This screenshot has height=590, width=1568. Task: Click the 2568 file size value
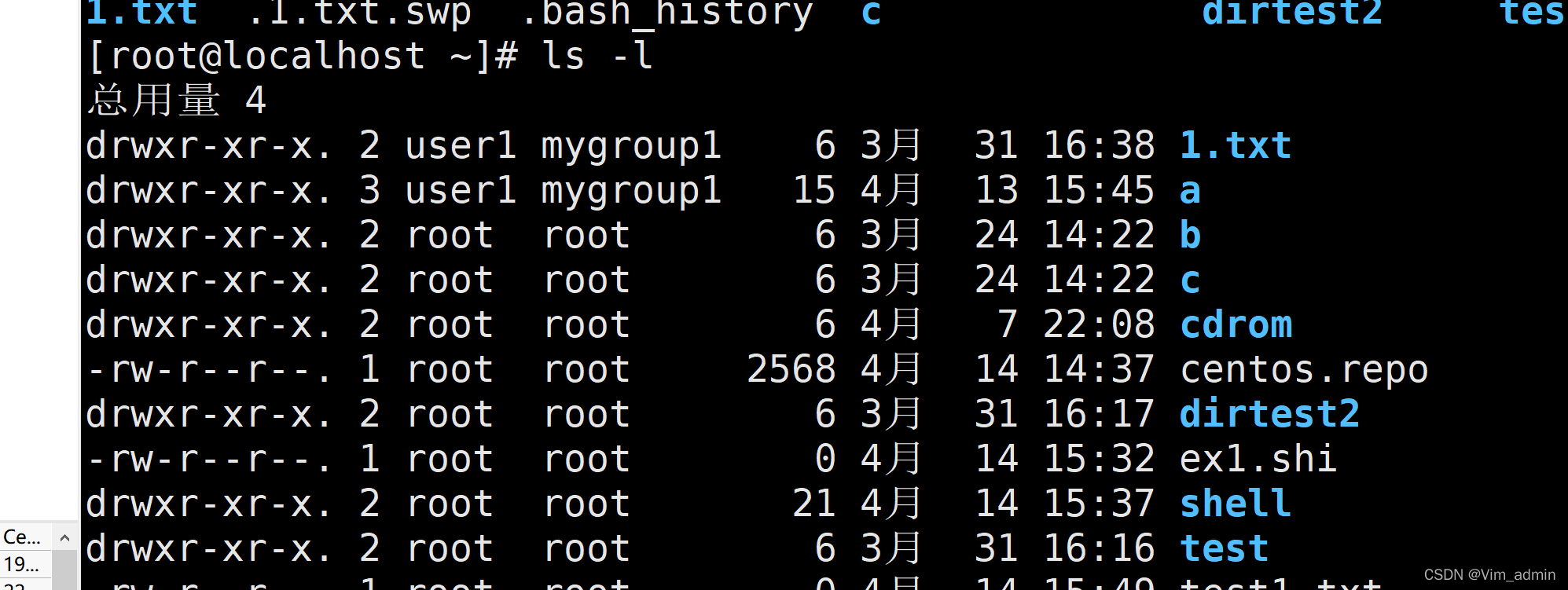tap(791, 370)
